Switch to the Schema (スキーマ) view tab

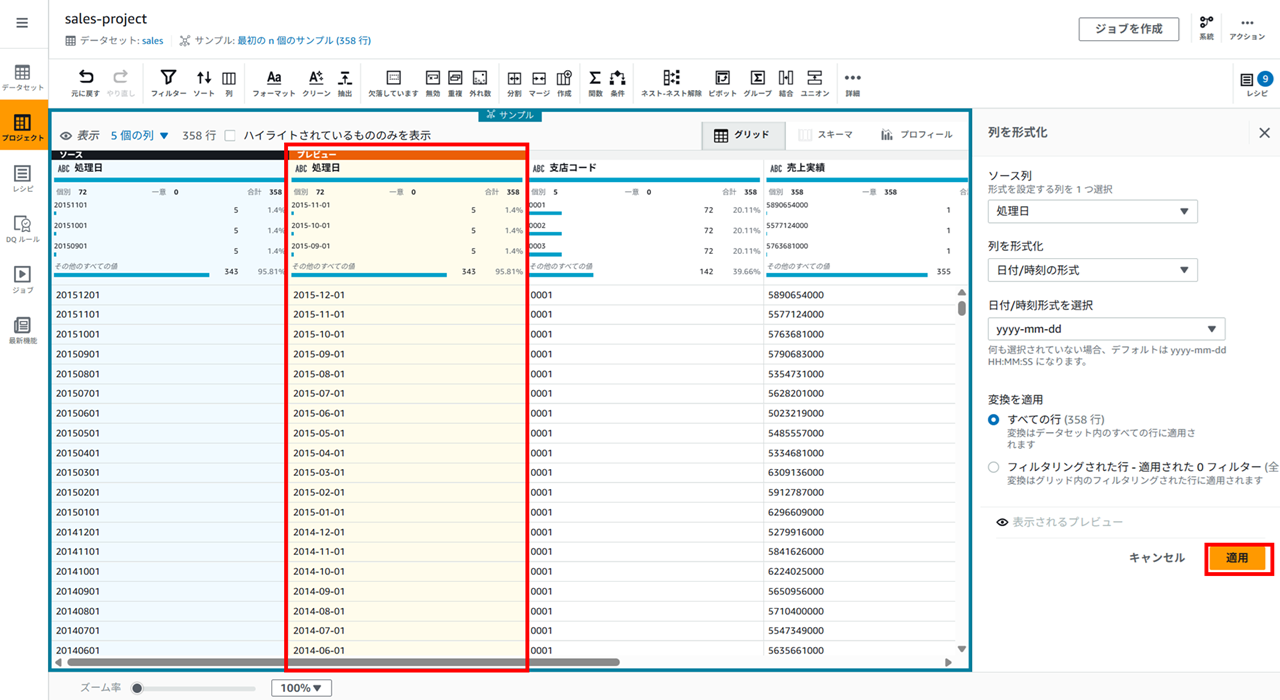[825, 135]
